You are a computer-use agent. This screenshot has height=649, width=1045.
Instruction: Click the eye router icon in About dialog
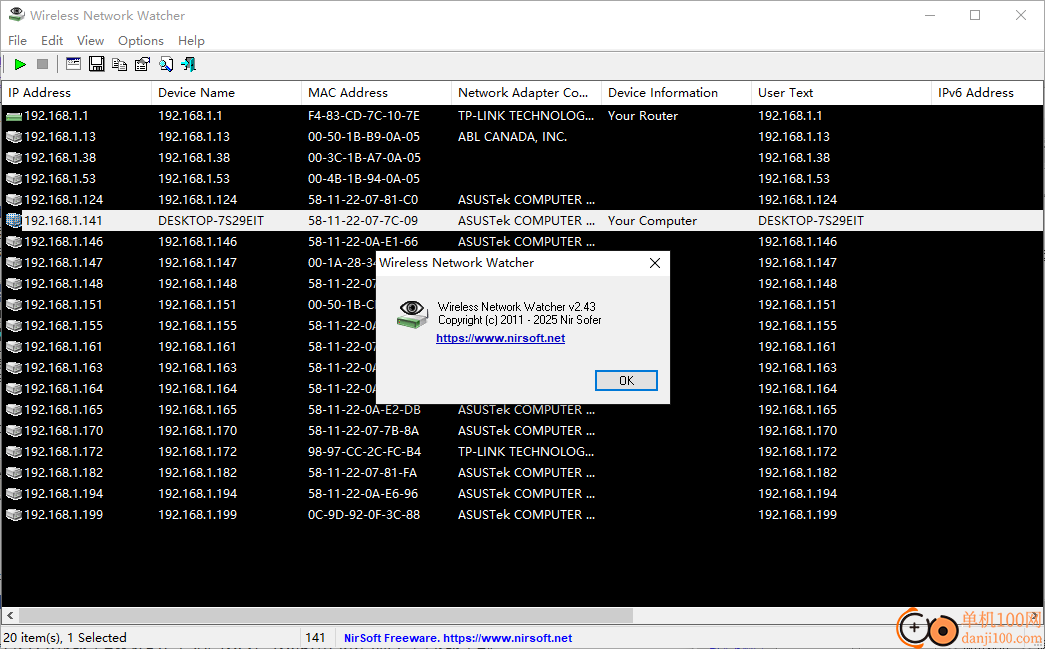point(413,315)
